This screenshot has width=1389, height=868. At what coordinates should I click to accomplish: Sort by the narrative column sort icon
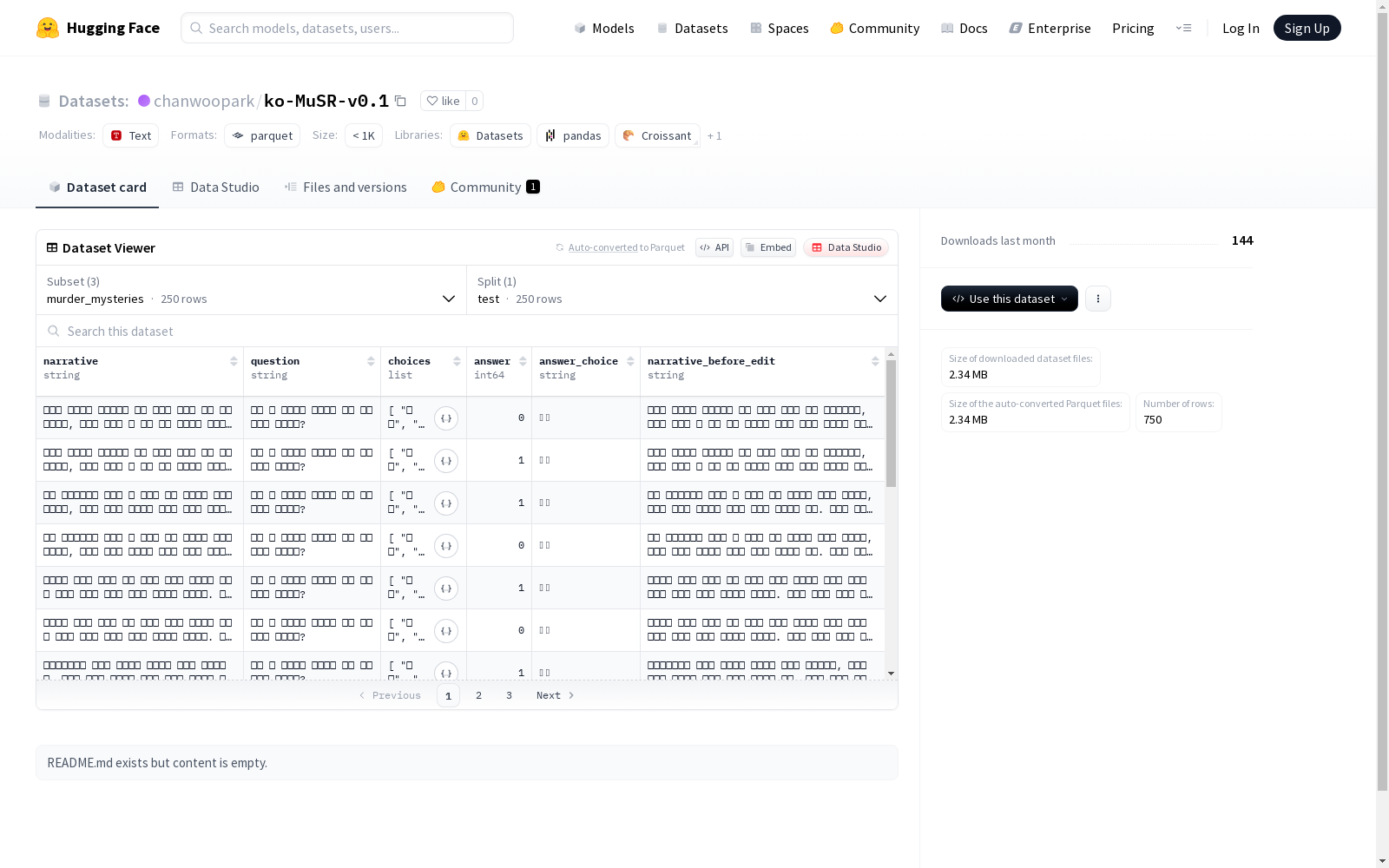point(234,361)
